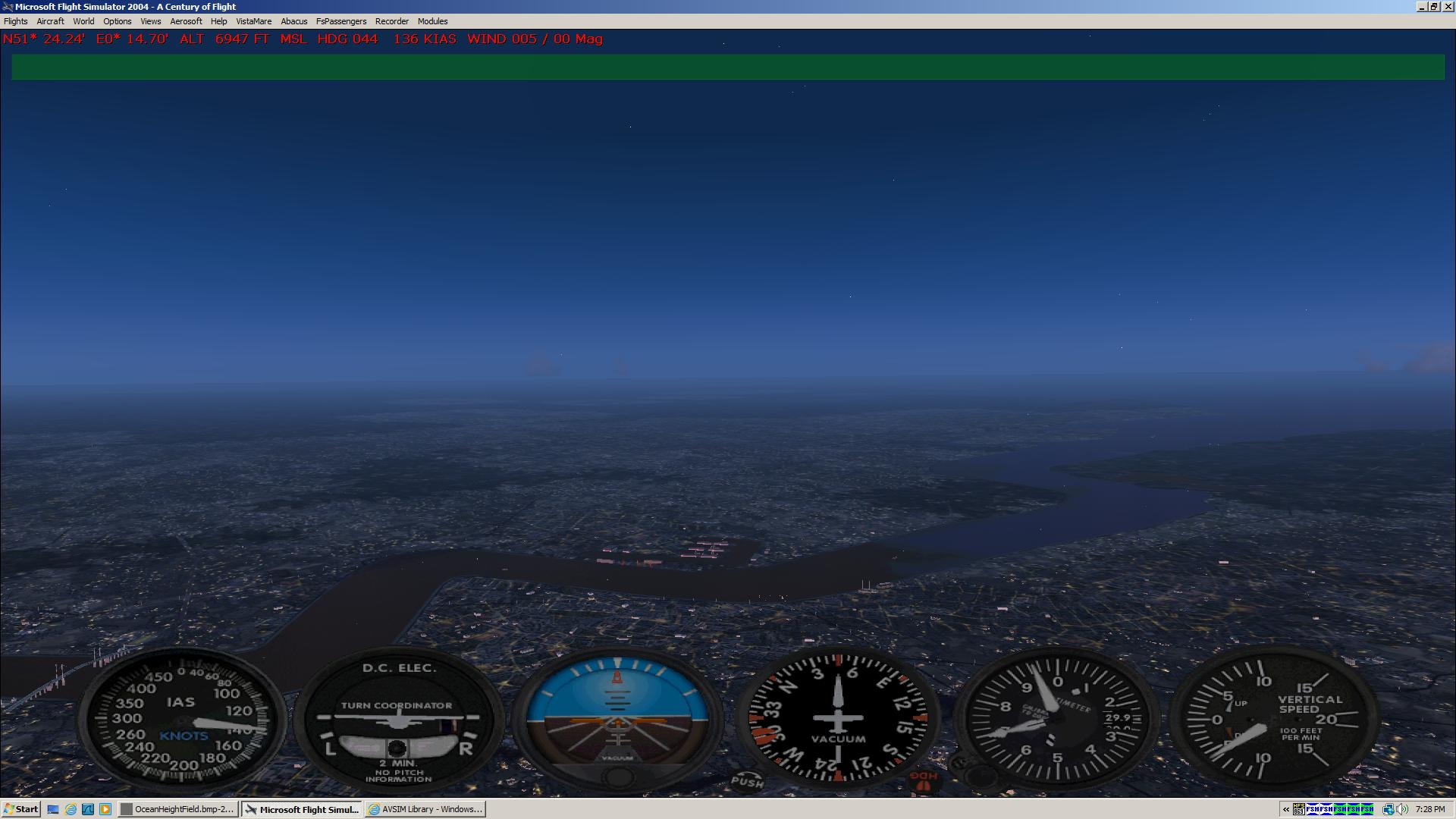Viewport: 1456px width, 819px height.
Task: Click the red HDG bug knob
Action: click(923, 781)
